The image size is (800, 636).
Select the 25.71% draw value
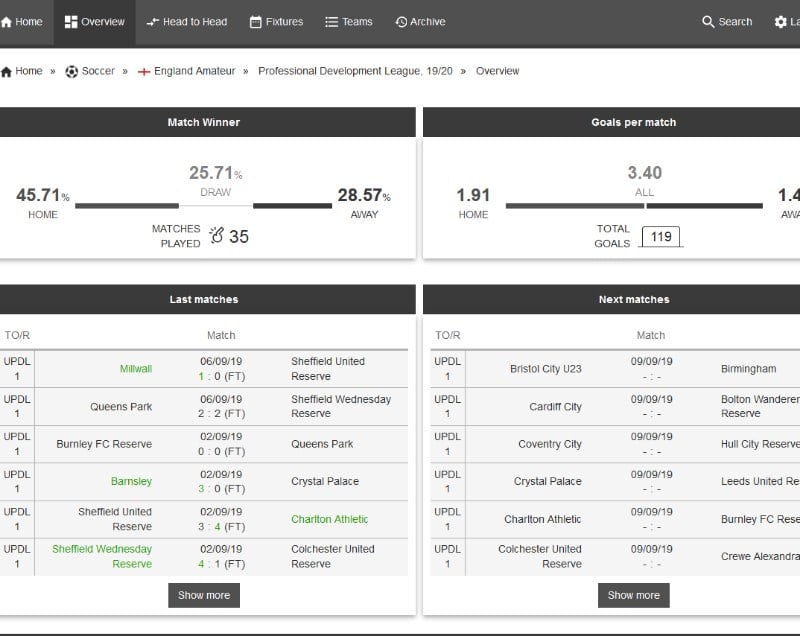[216, 172]
